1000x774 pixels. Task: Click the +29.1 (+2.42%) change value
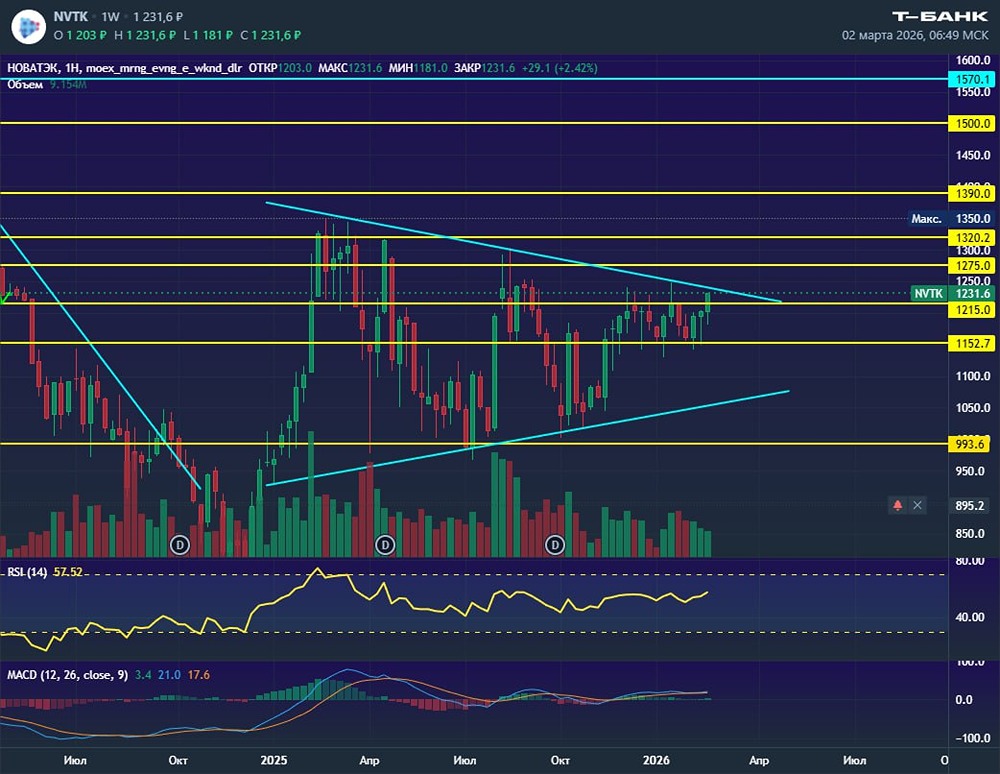point(559,68)
